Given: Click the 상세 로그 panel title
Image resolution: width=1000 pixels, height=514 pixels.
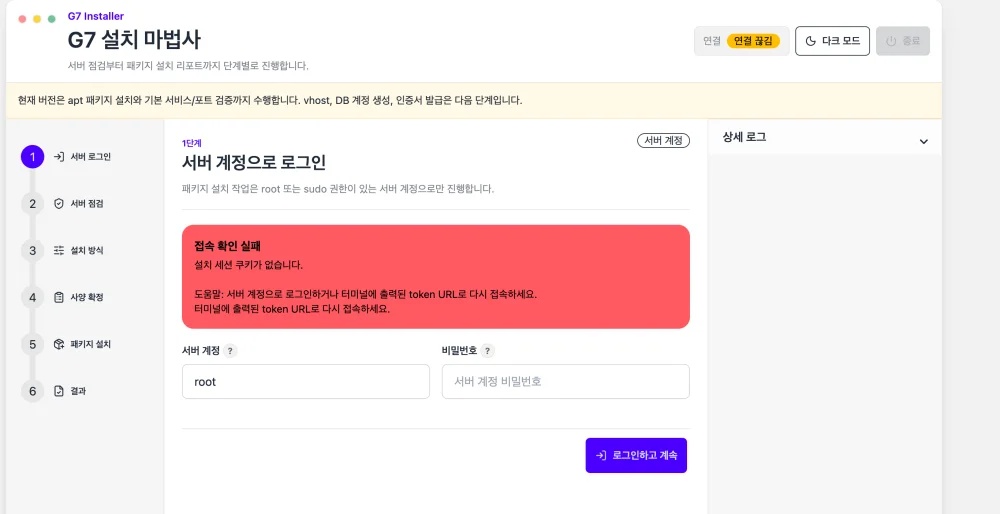Looking at the screenshot, I should 744,136.
